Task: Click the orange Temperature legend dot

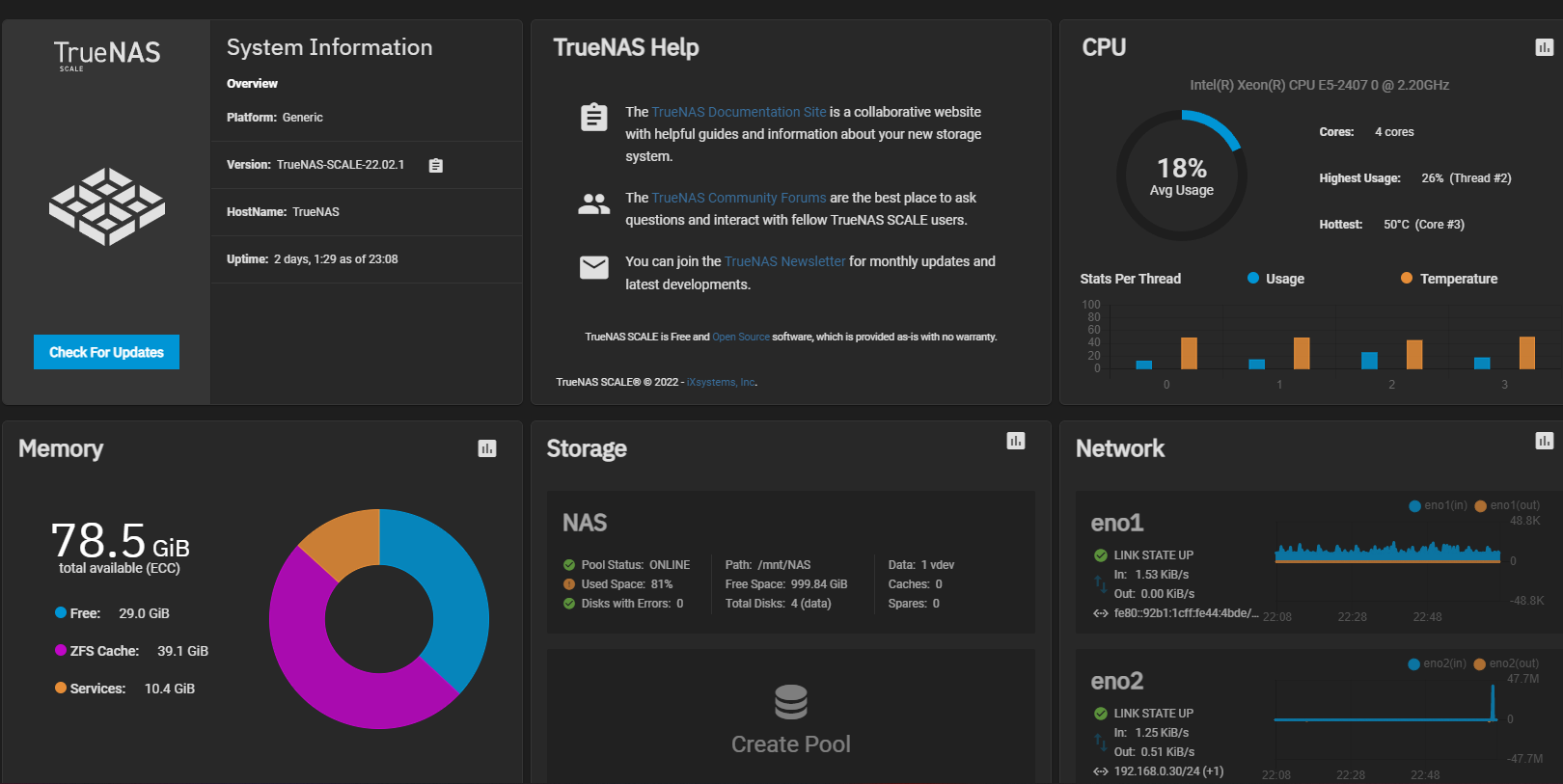Action: (1407, 278)
